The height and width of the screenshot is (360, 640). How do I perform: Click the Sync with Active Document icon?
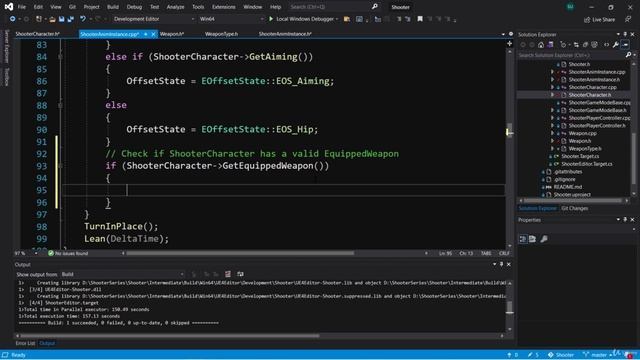576,45
